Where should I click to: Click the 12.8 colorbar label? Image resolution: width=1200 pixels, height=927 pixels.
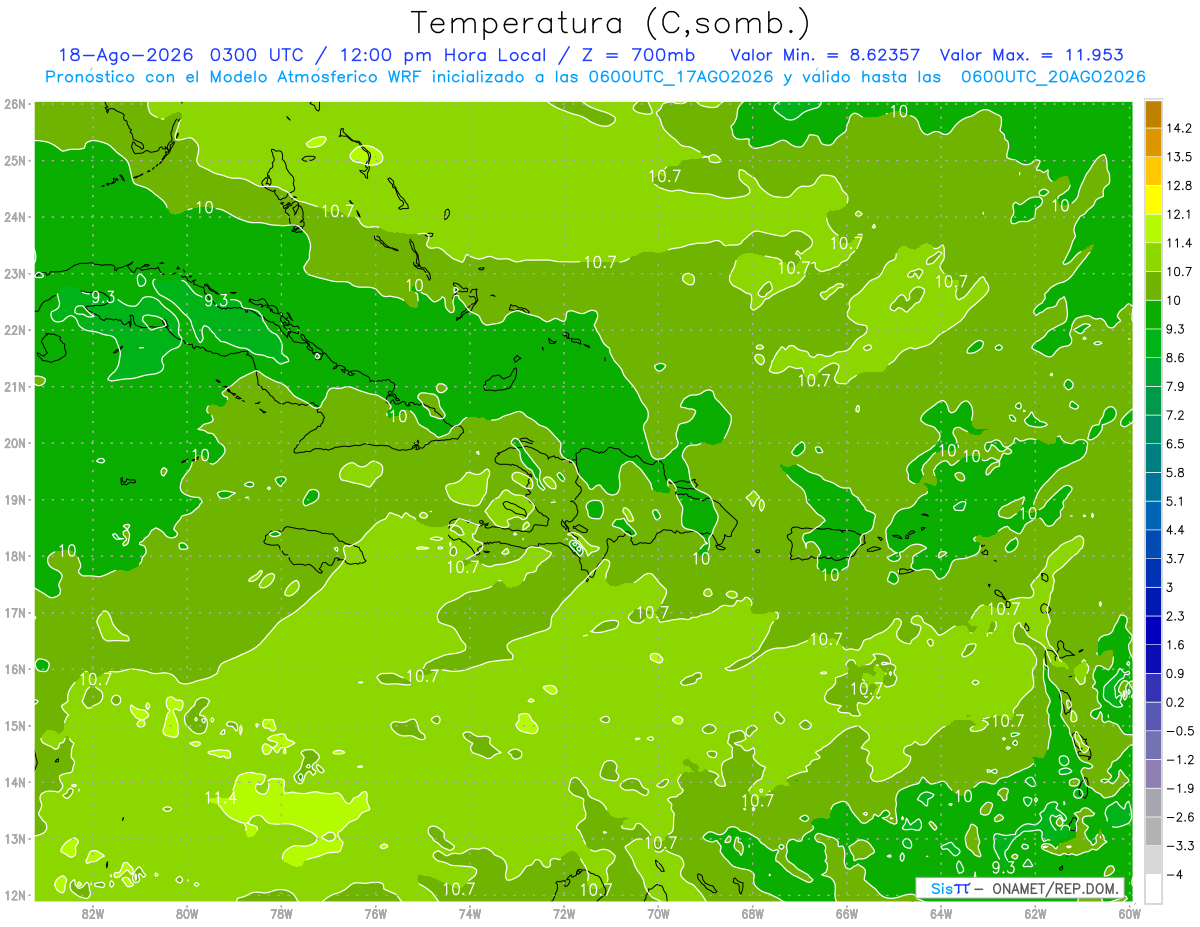pyautogui.click(x=1177, y=186)
